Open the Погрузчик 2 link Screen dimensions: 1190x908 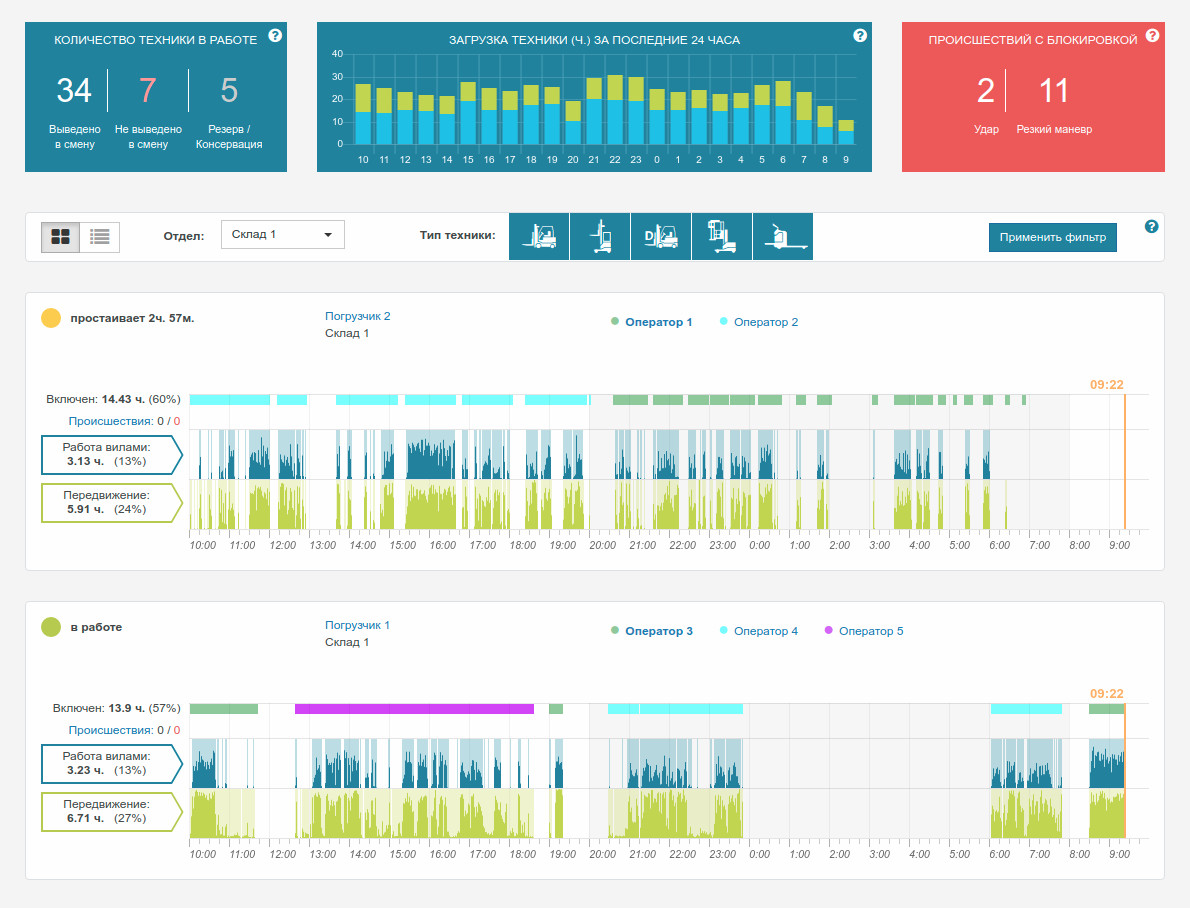click(x=357, y=316)
